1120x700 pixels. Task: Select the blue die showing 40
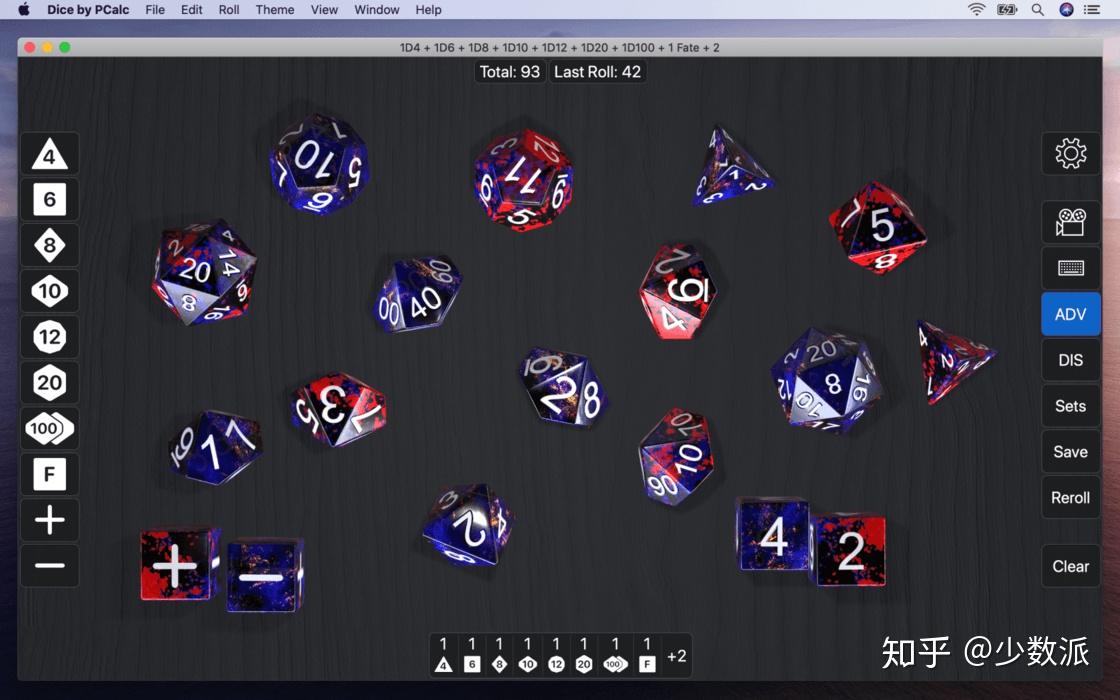point(419,295)
